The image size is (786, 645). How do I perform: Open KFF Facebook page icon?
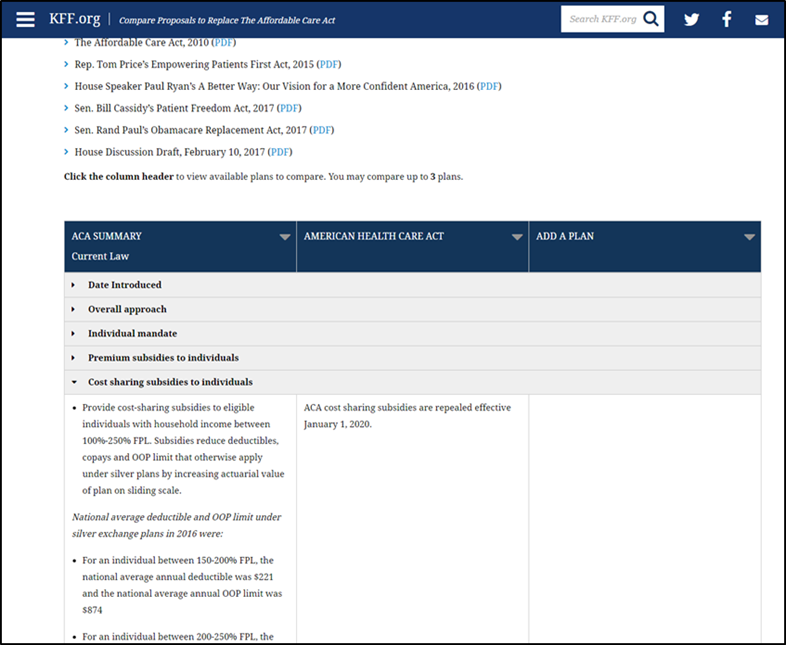[x=726, y=19]
